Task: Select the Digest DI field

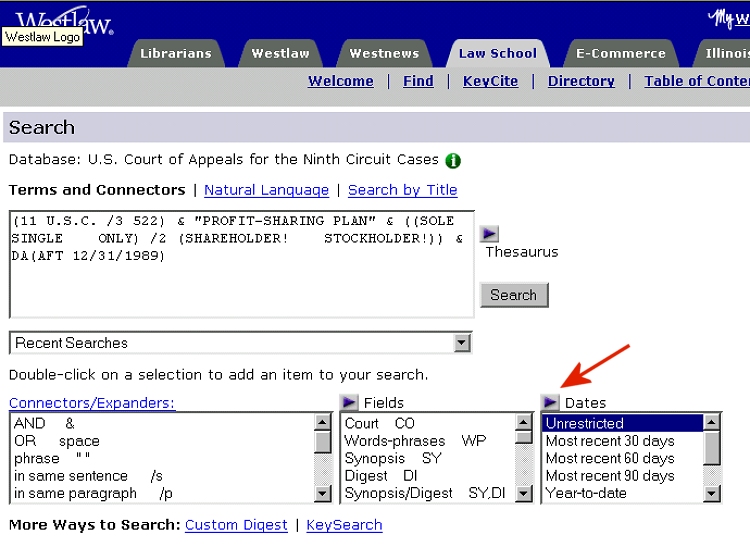Action: point(428,476)
